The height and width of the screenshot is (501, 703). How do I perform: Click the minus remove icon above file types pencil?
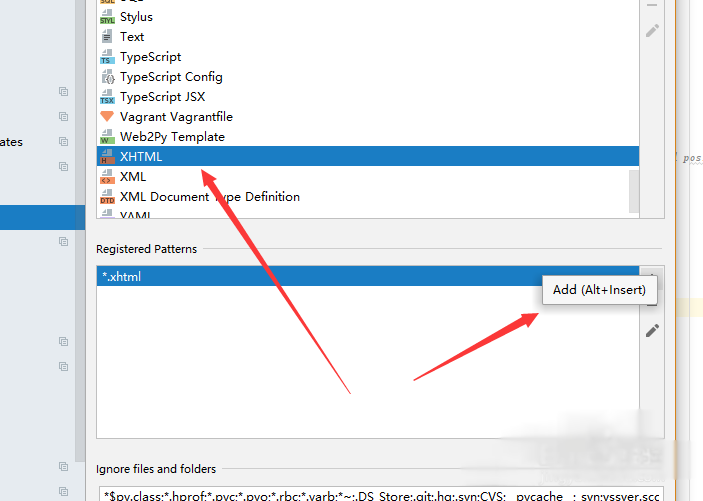[652, 5]
